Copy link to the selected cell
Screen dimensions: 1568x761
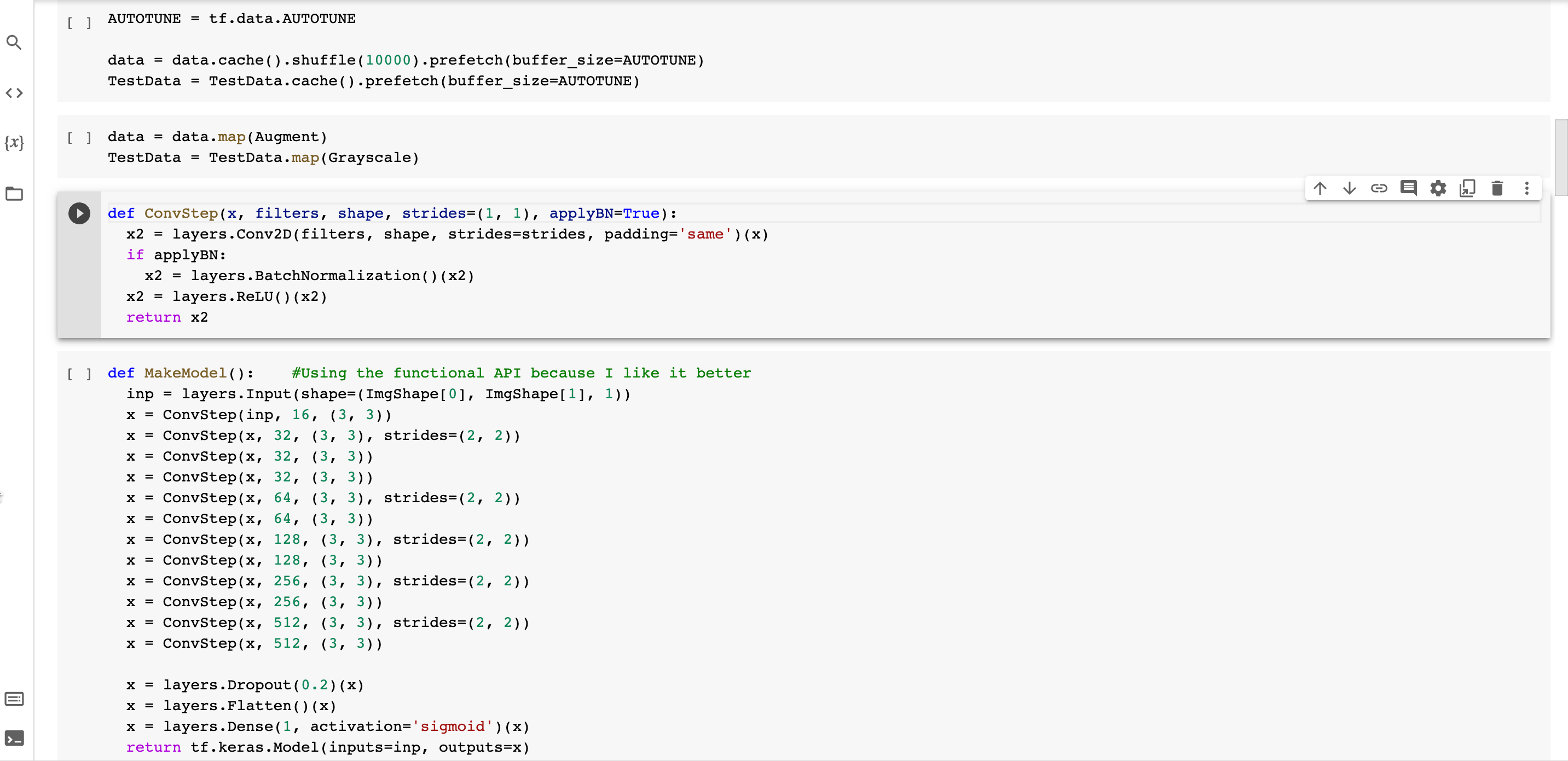[x=1379, y=189]
